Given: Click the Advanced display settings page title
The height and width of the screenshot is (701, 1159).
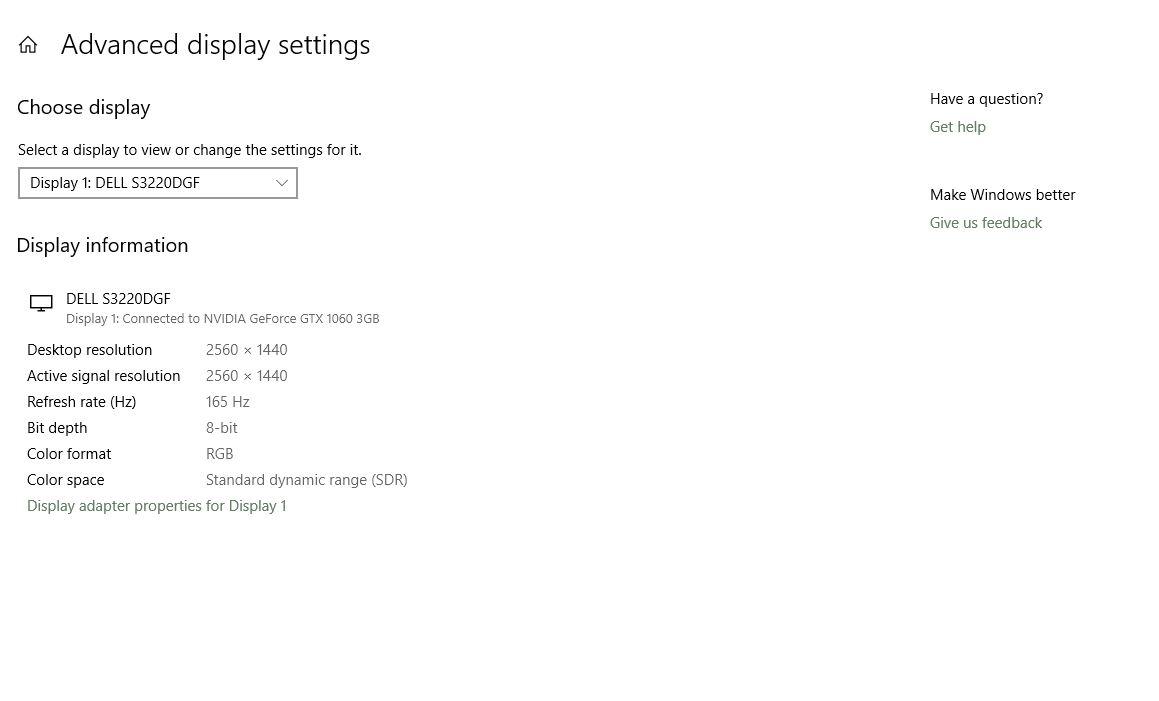Looking at the screenshot, I should [x=215, y=45].
